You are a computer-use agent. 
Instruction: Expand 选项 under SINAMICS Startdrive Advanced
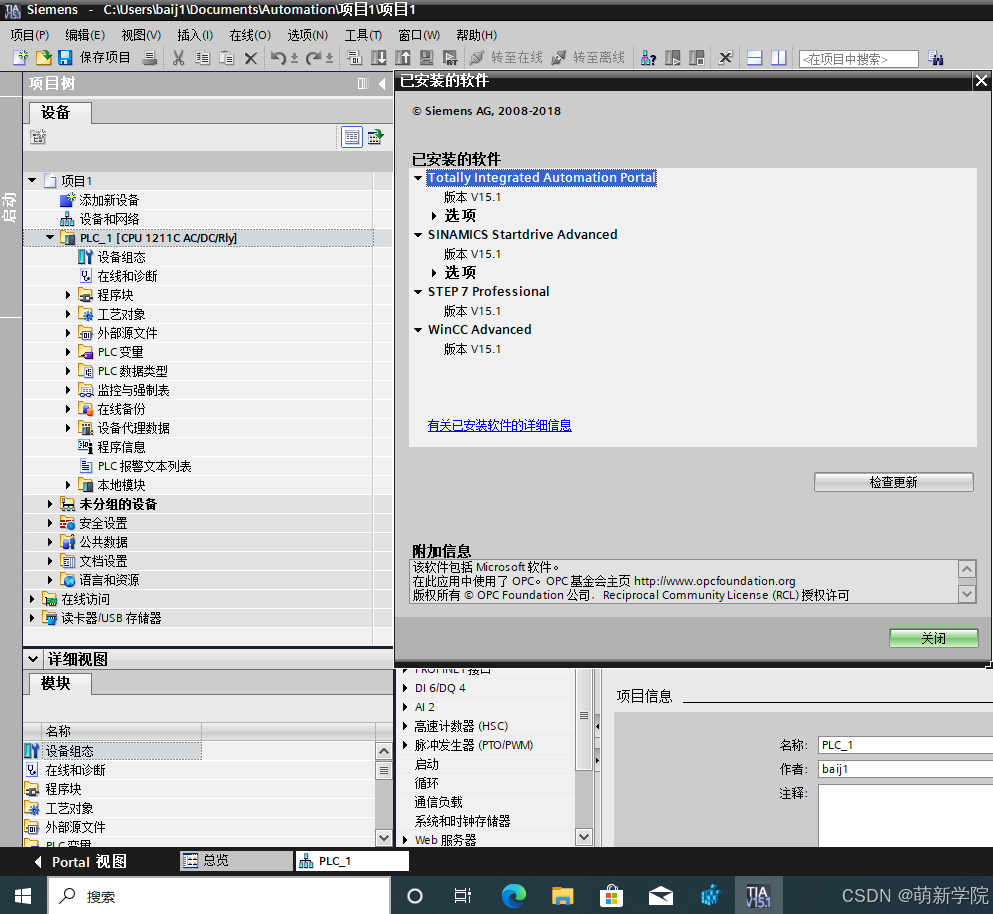point(434,273)
